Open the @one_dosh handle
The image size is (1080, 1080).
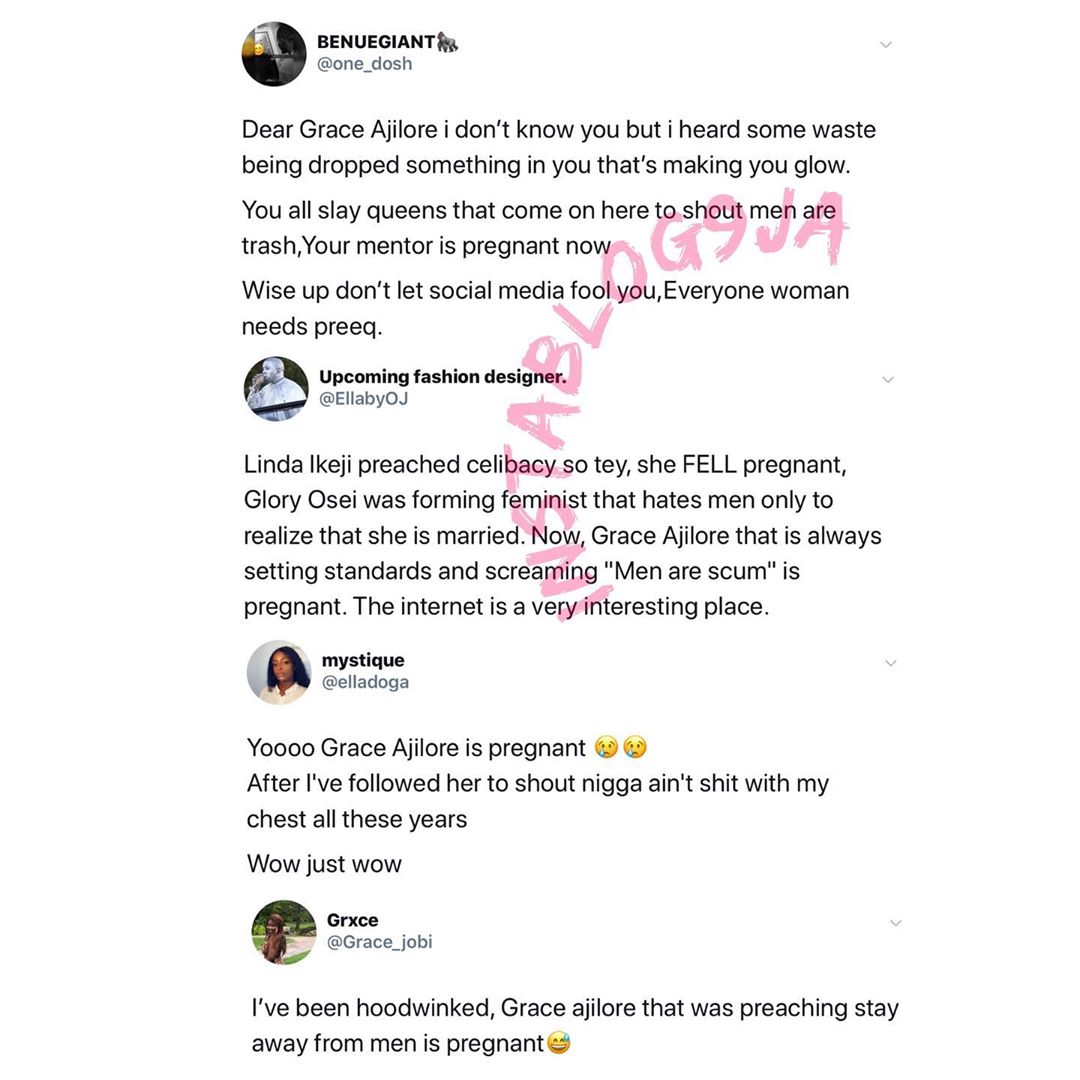click(364, 63)
